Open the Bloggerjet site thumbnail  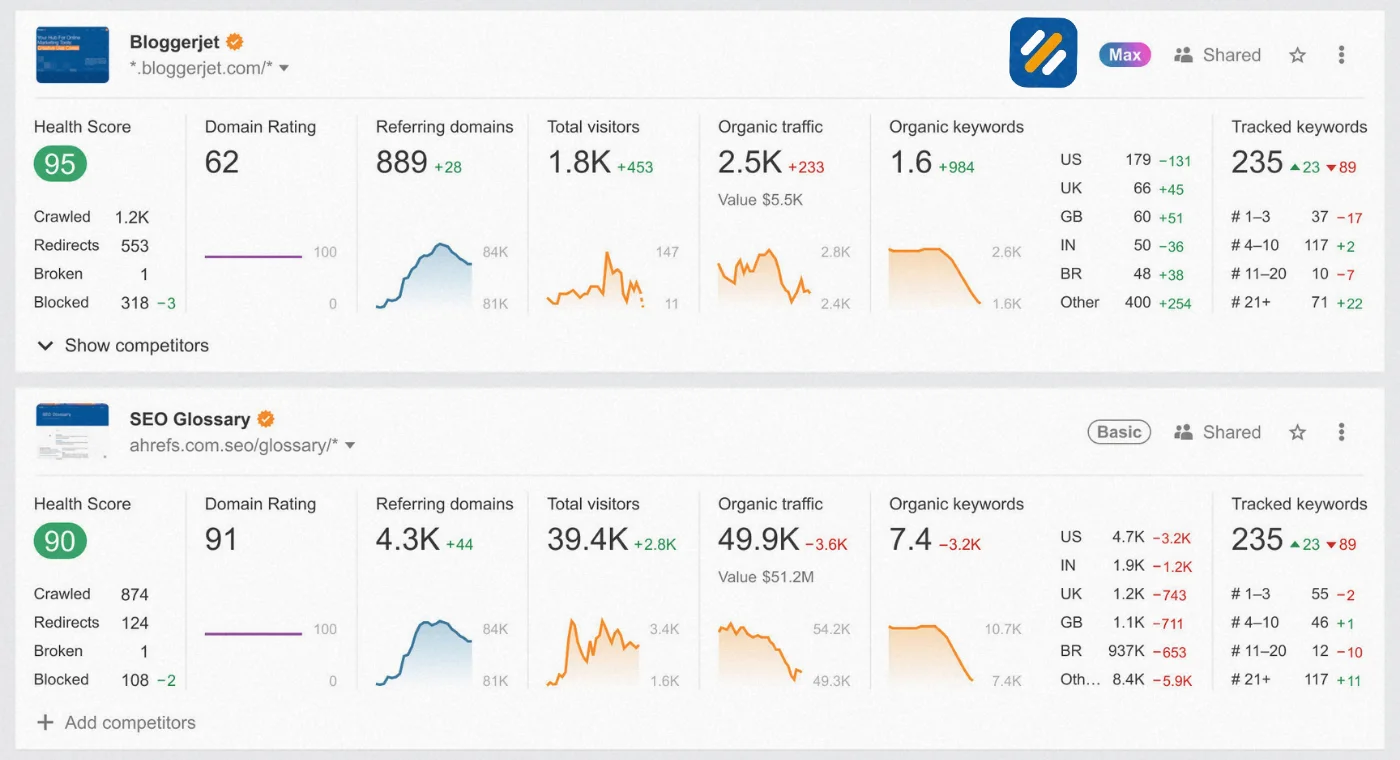pos(72,55)
